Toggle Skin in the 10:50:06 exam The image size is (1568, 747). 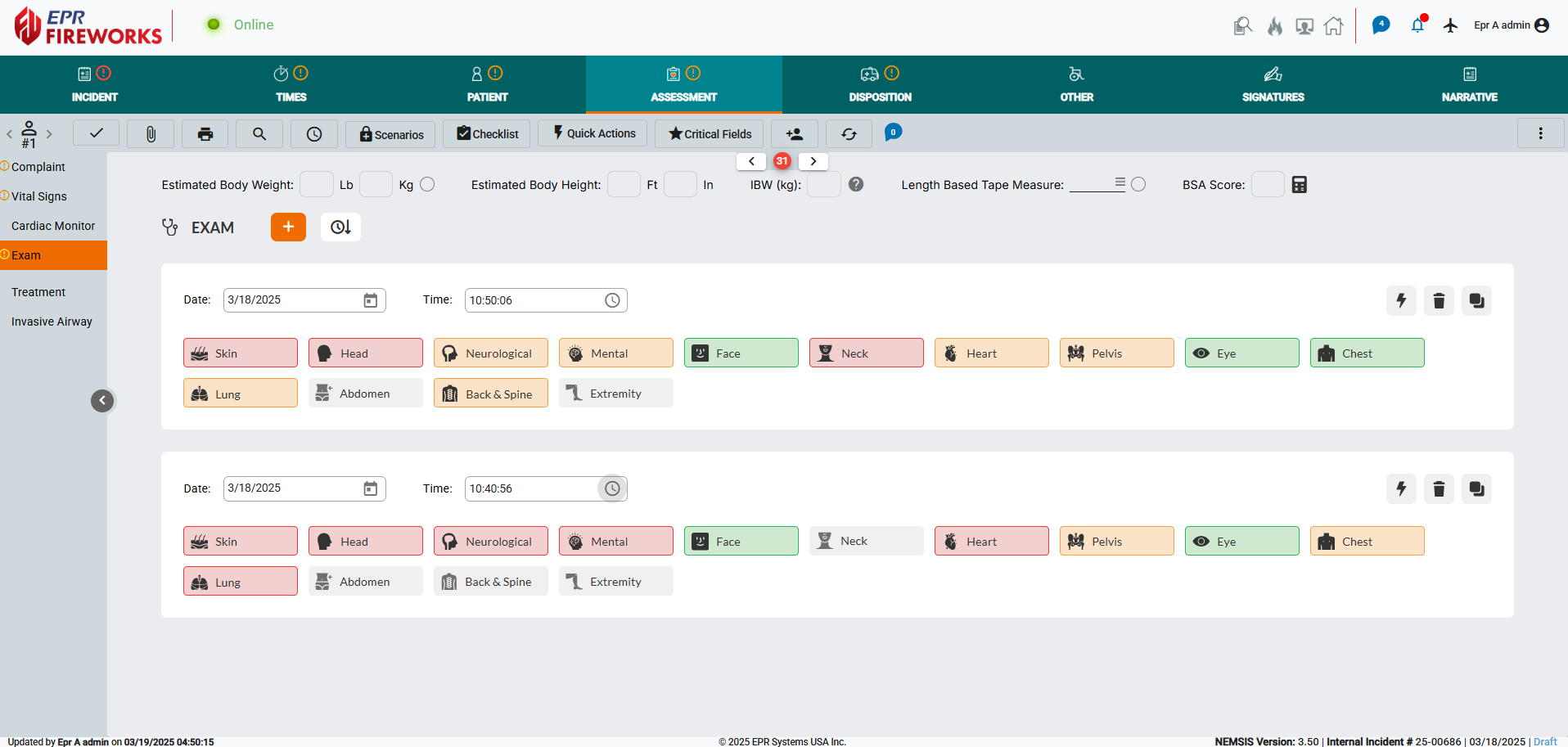(241, 353)
